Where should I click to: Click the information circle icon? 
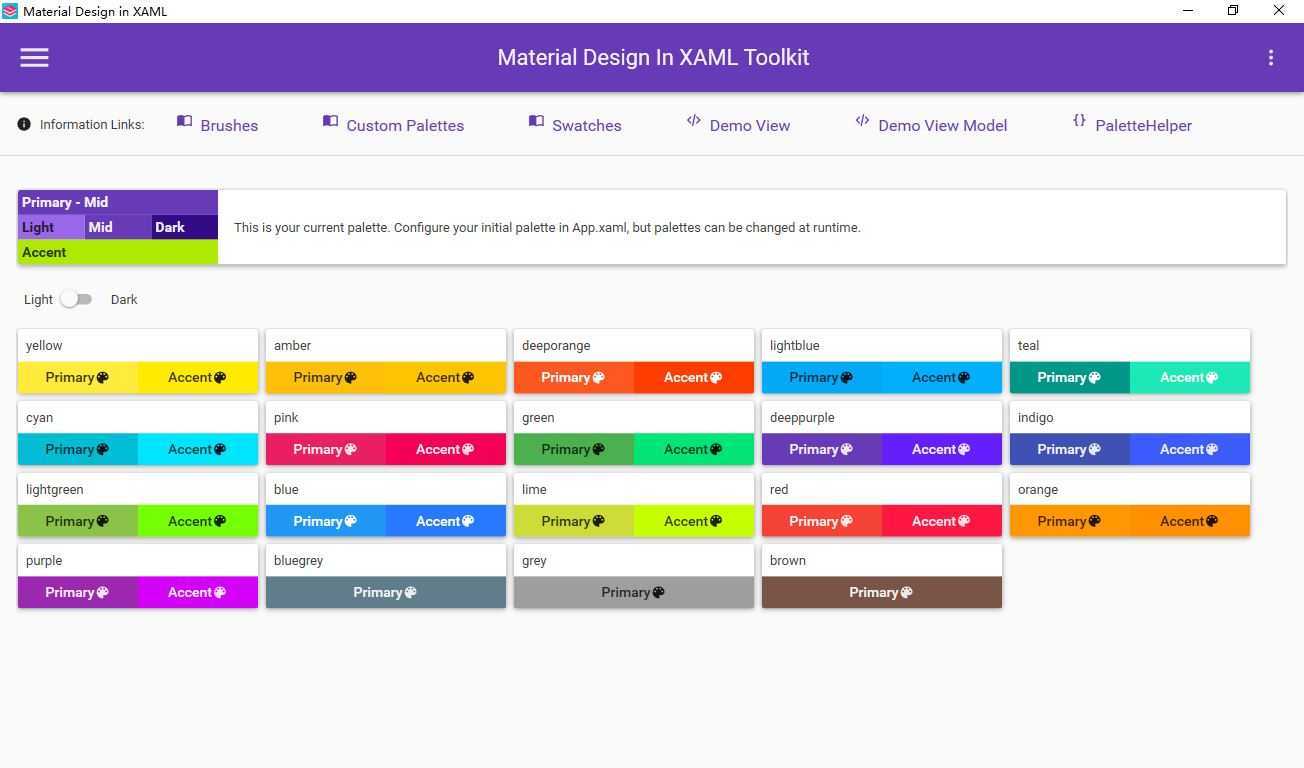[x=24, y=124]
